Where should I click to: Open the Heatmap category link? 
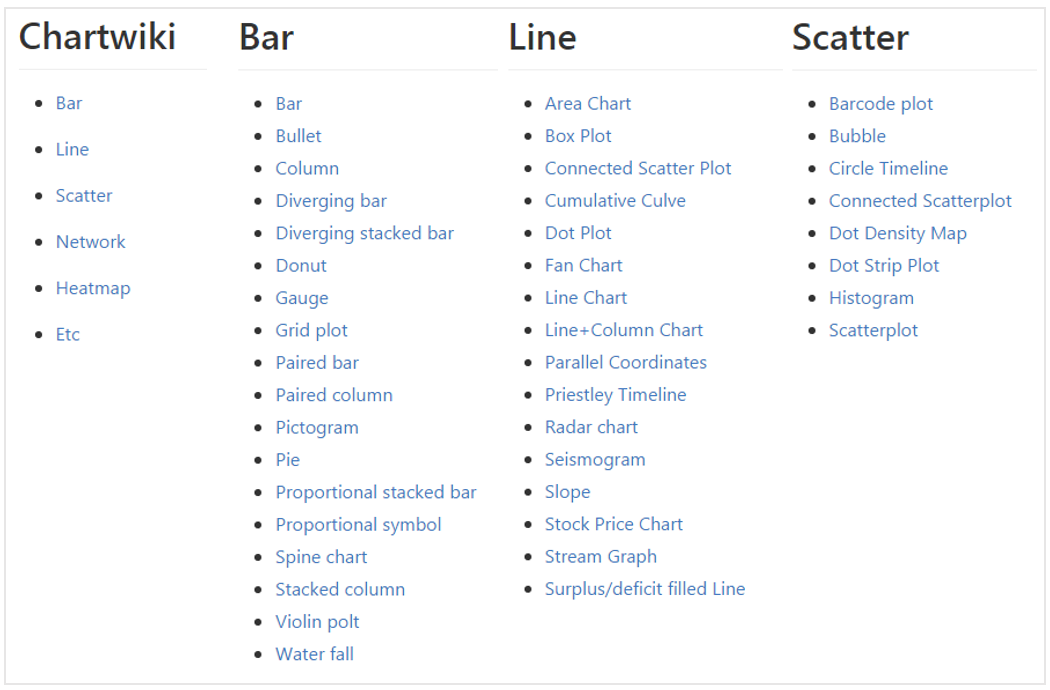93,289
